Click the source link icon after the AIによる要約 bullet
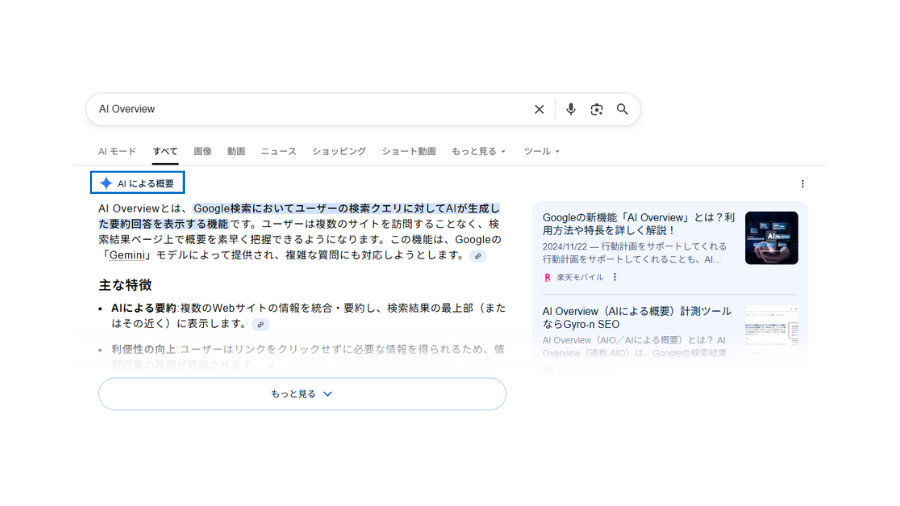 [x=260, y=324]
